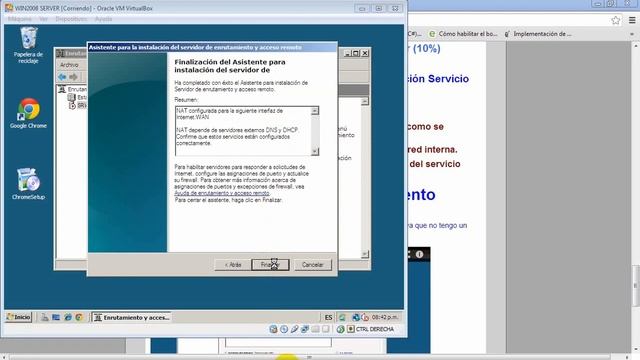The width and height of the screenshot is (640, 360).
Task: Click the VirtualBox USB status icon
Action: [x=294, y=329]
